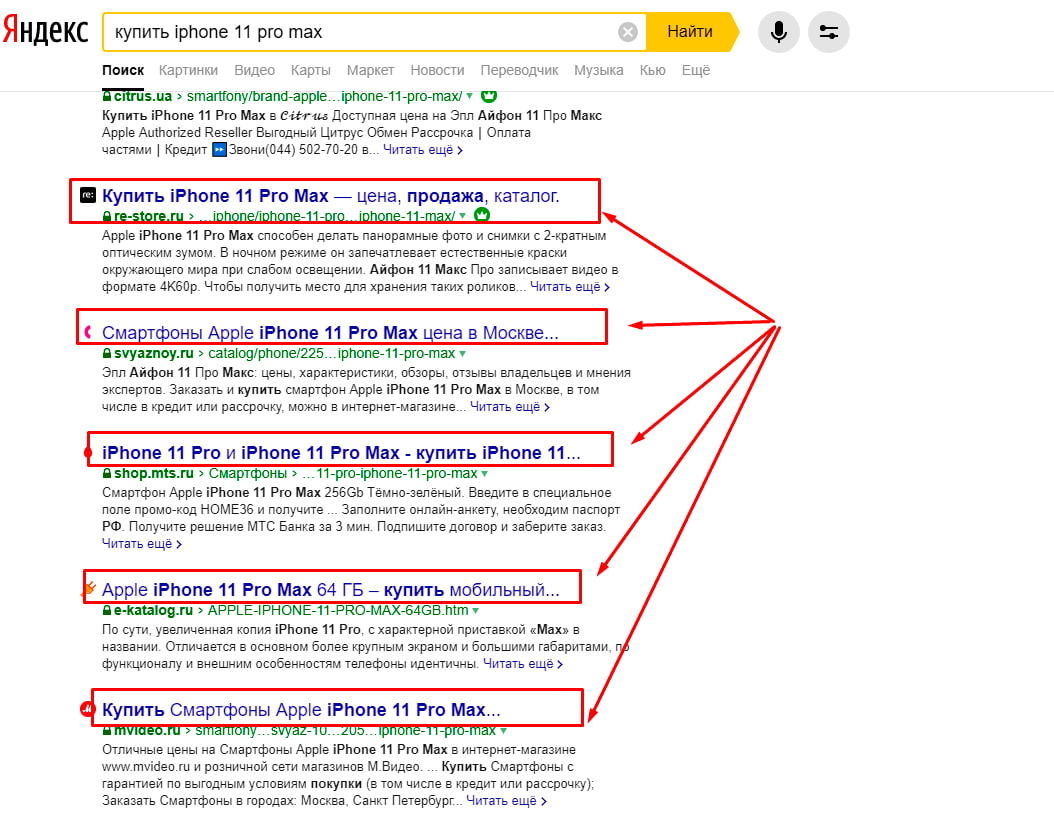Open the e-katalog.ru domain link
This screenshot has width=1054, height=836.
[153, 610]
